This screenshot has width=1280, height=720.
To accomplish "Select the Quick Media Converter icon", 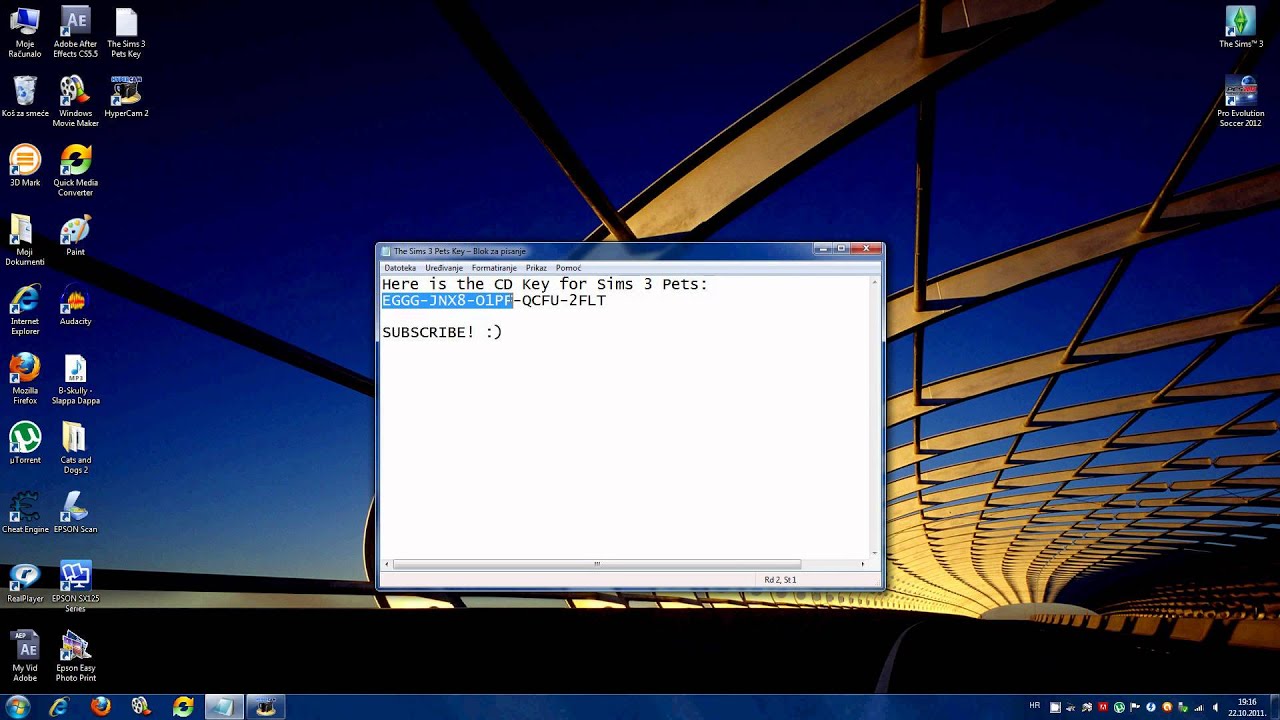I will click(75, 161).
